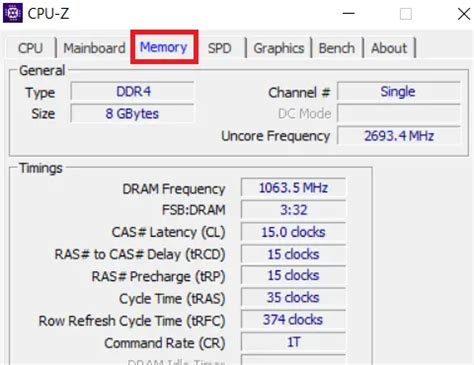Click the 2693.4 MHz uncore frequency value
The height and width of the screenshot is (365, 474).
[x=398, y=136]
